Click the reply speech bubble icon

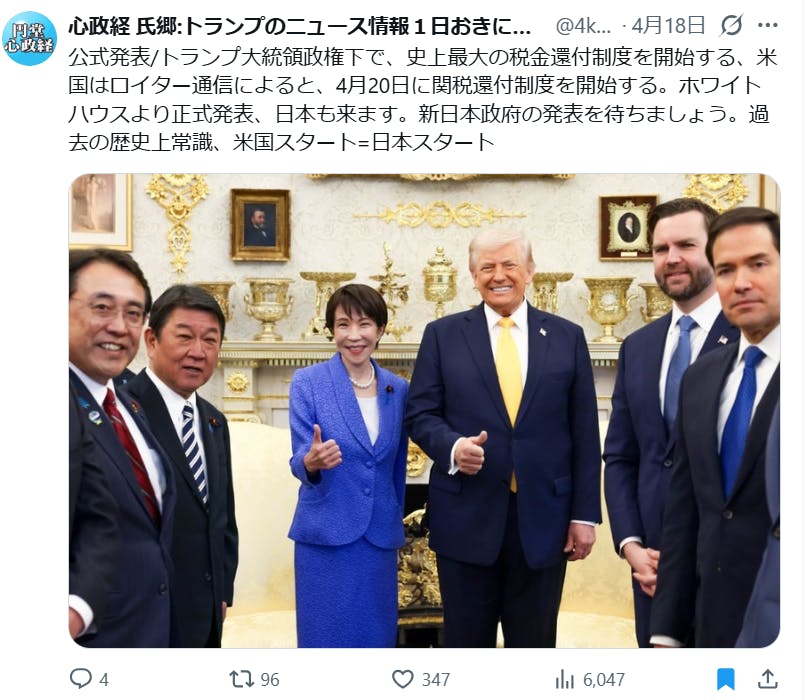[81, 679]
